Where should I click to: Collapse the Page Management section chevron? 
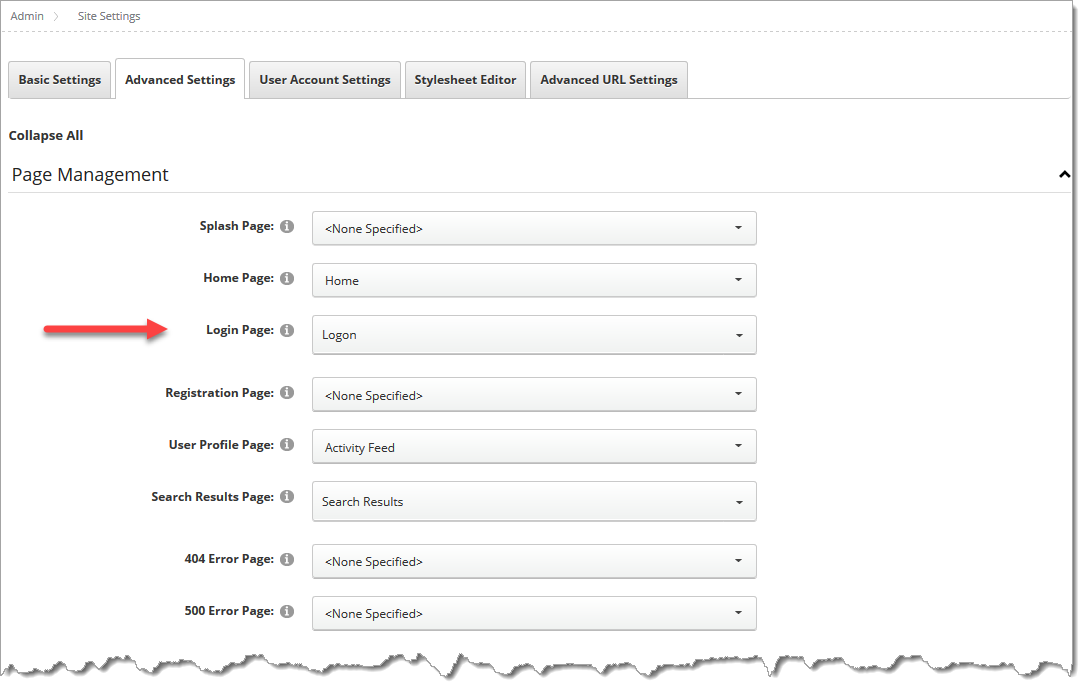pyautogui.click(x=1064, y=173)
